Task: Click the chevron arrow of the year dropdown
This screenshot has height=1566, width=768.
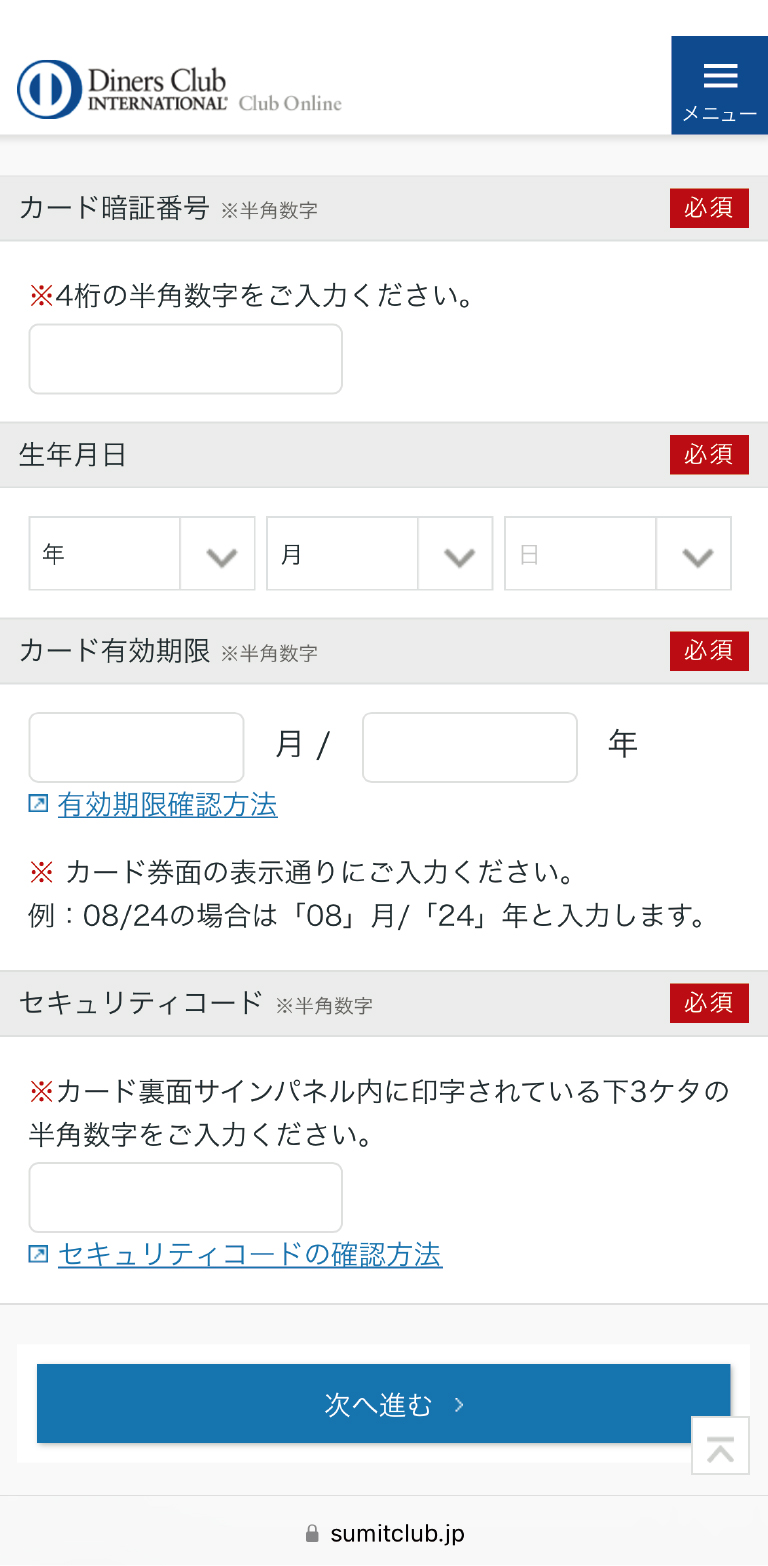Action: (220, 555)
